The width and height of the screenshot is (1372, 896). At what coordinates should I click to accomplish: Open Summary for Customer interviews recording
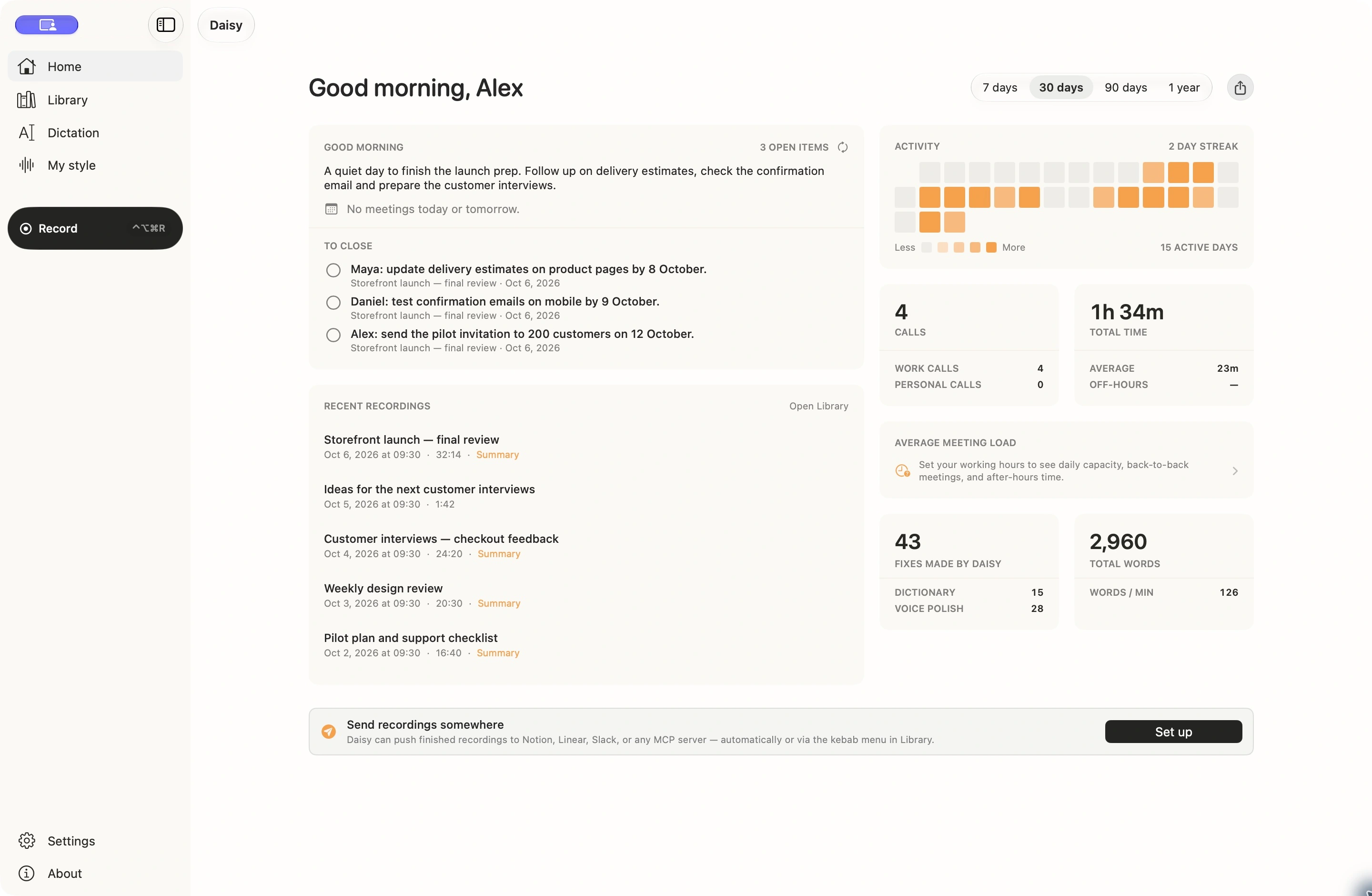499,553
